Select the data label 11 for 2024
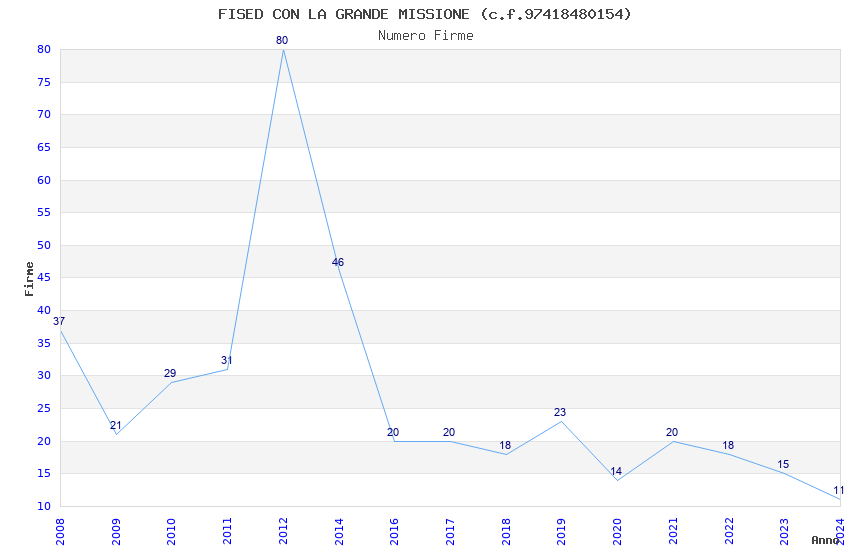The width and height of the screenshot is (850, 550). pyautogui.click(x=839, y=491)
